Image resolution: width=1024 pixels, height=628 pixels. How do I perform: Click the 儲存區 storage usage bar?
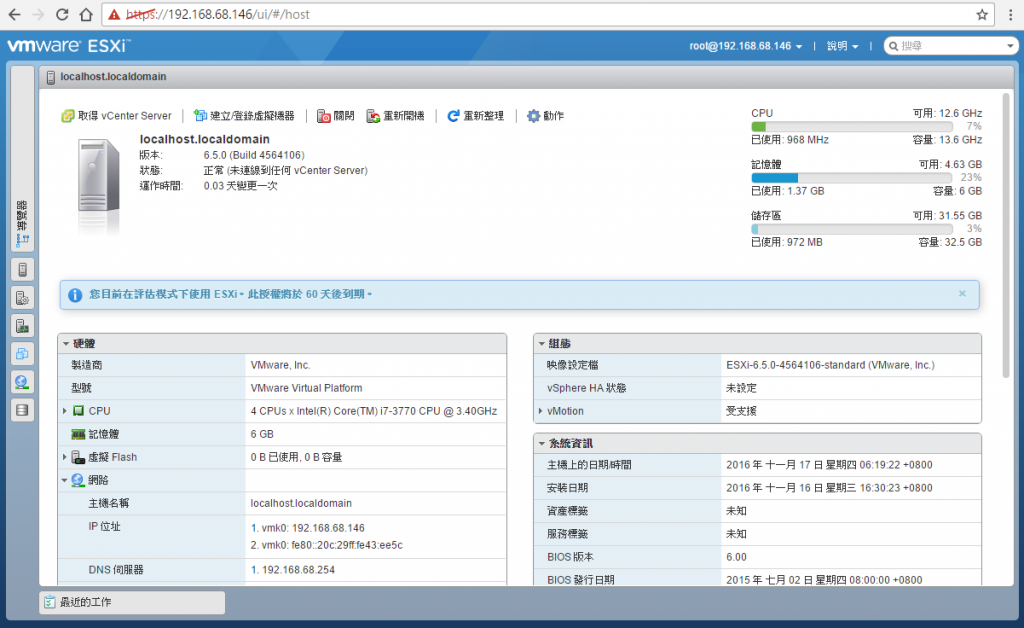click(852, 229)
